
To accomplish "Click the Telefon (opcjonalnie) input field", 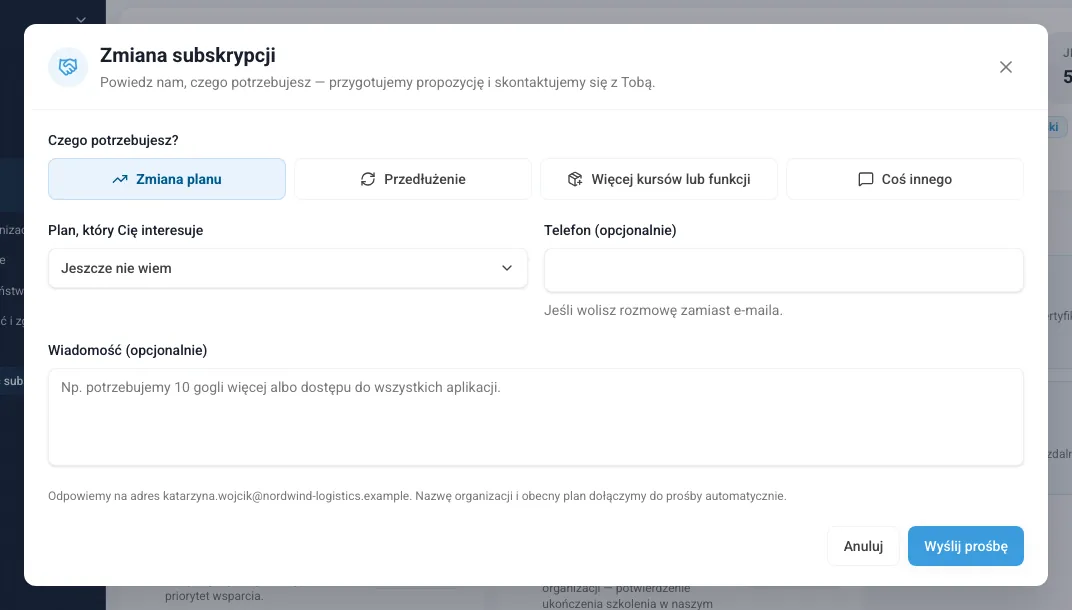I will point(783,270).
